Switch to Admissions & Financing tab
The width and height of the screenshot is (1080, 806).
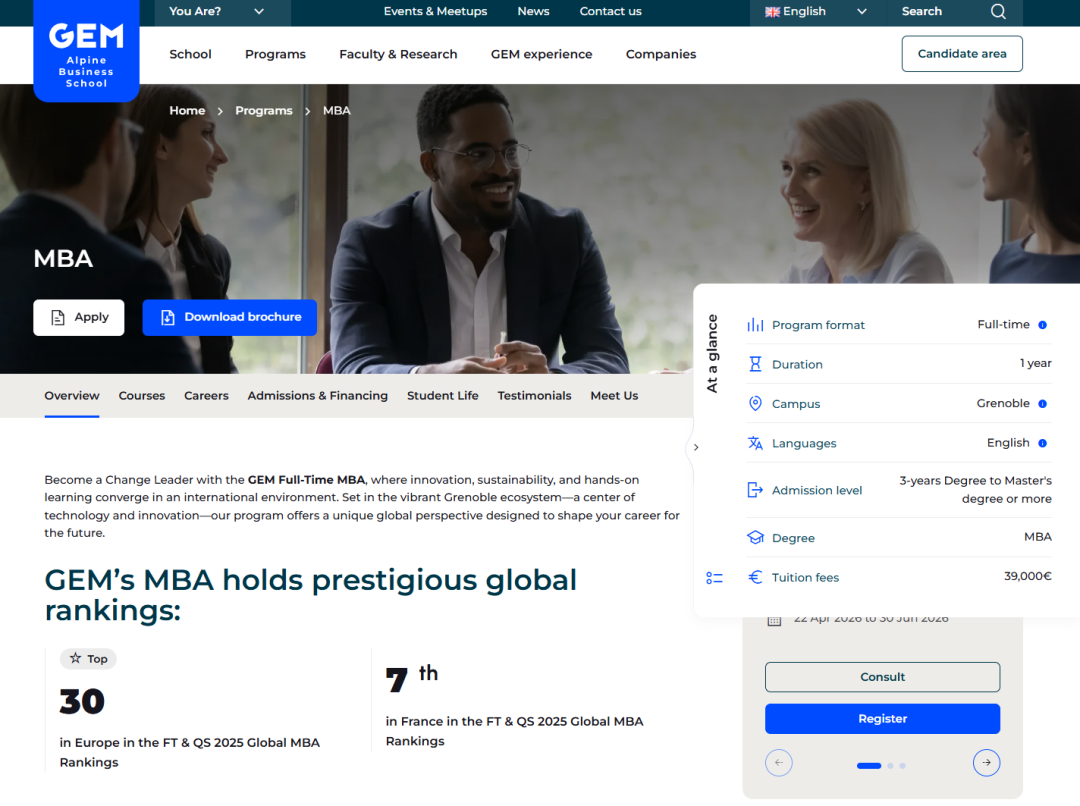[x=317, y=396]
